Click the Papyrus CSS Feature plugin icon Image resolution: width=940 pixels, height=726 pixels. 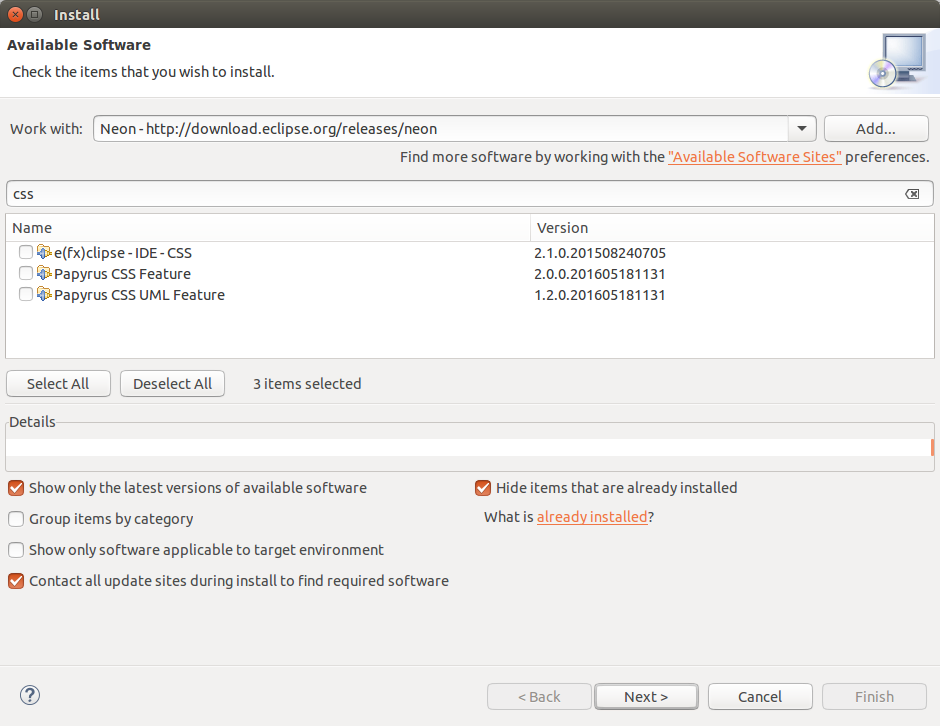[x=44, y=273]
